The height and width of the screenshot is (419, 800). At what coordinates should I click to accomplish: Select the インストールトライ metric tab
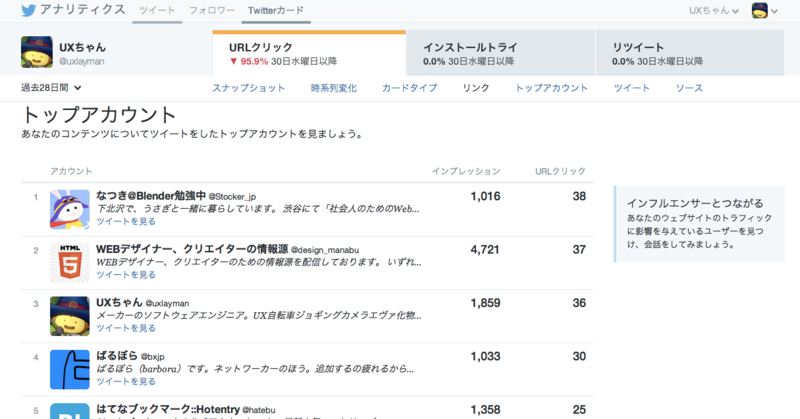coord(501,53)
